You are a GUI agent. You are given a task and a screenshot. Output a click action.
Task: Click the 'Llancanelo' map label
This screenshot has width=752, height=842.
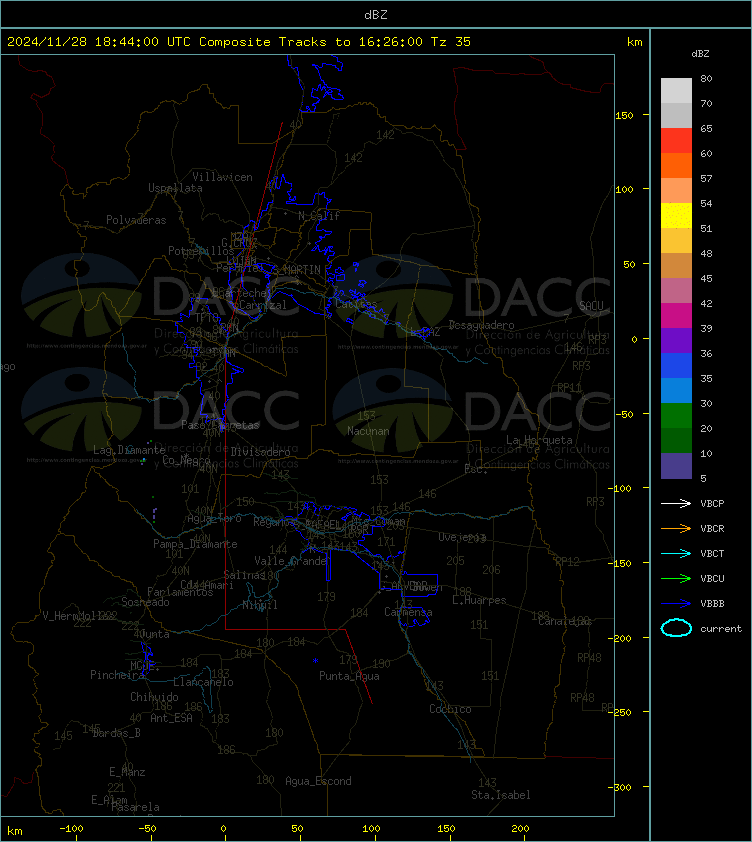203,682
